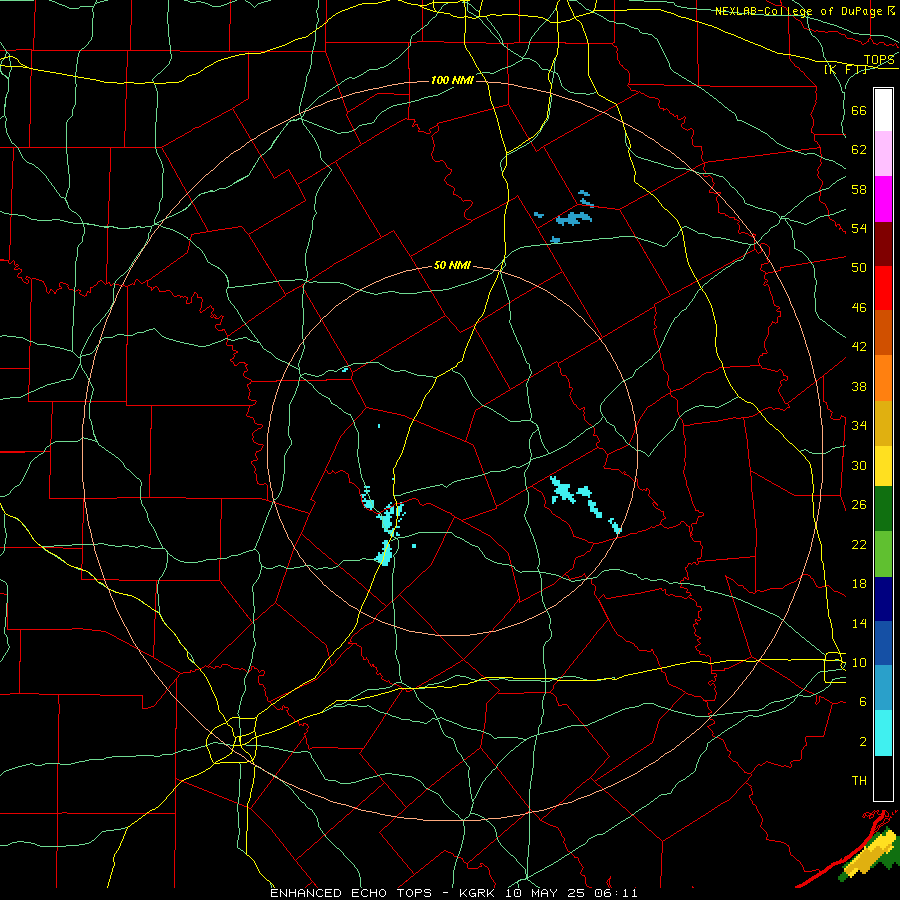900x900 pixels.
Task: Click the light pink scale swatch
Action: (x=883, y=154)
